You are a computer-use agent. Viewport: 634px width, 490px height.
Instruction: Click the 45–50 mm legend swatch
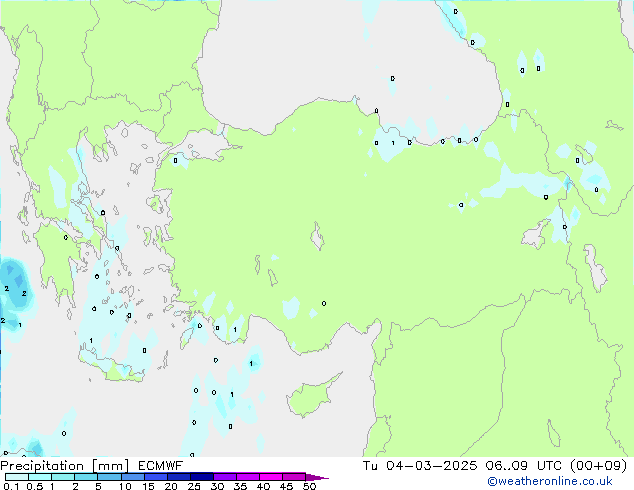[x=294, y=477]
